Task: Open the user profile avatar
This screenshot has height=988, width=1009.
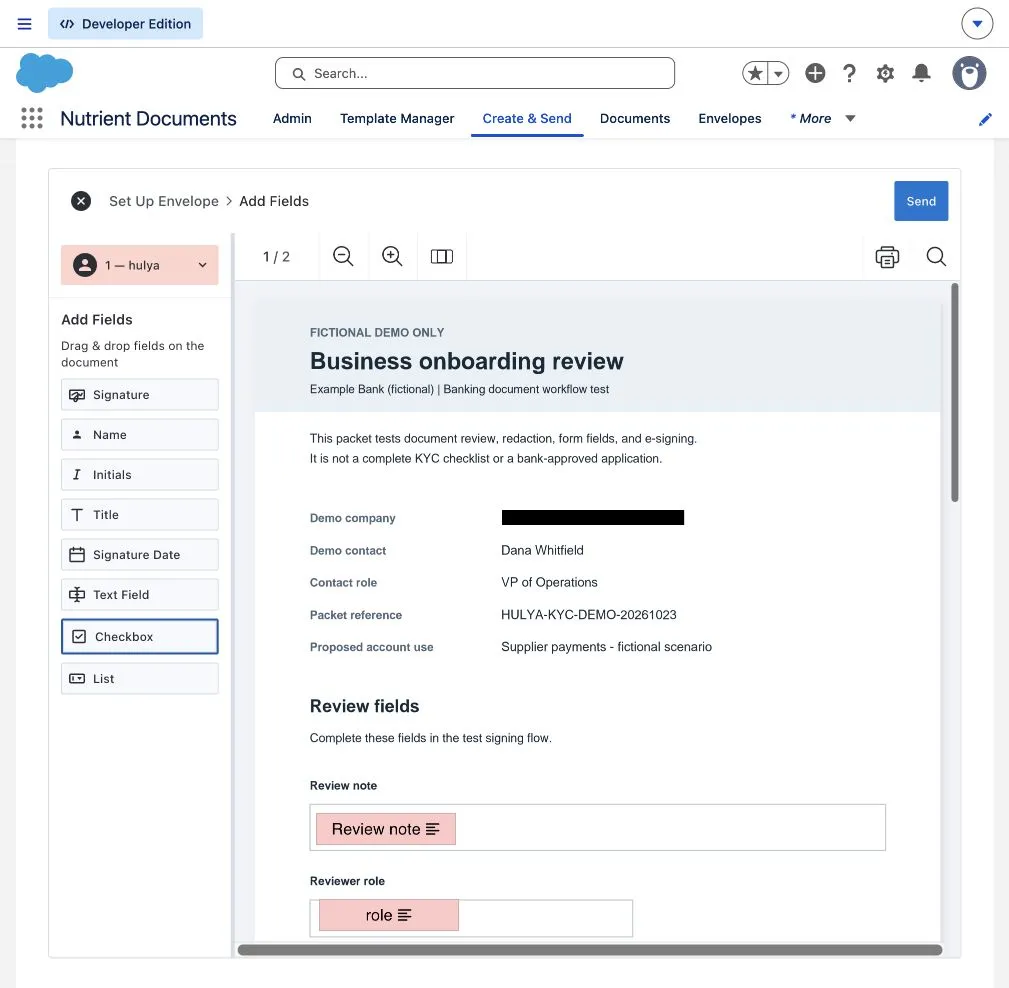Action: click(969, 73)
